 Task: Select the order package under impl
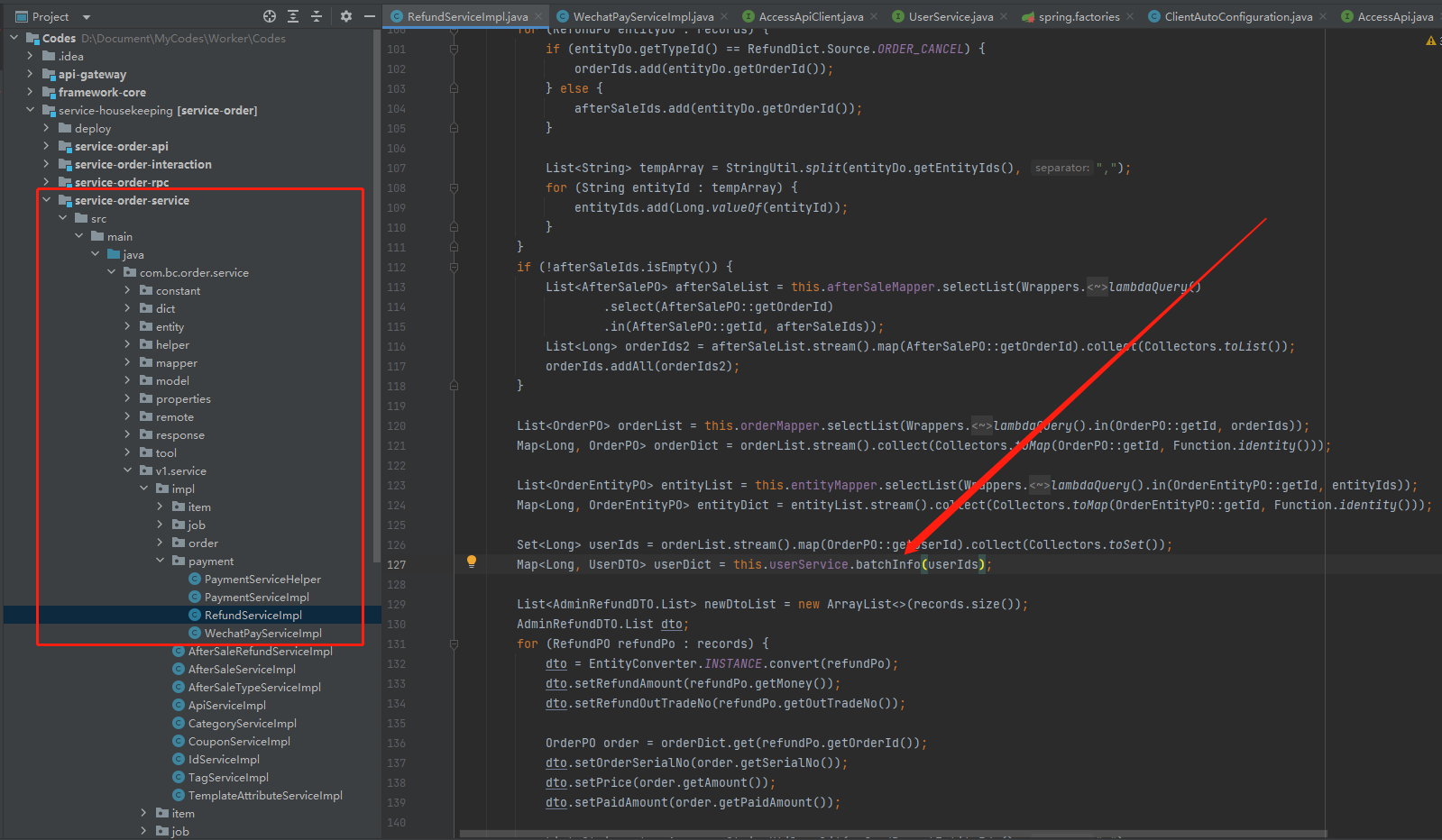tap(203, 543)
